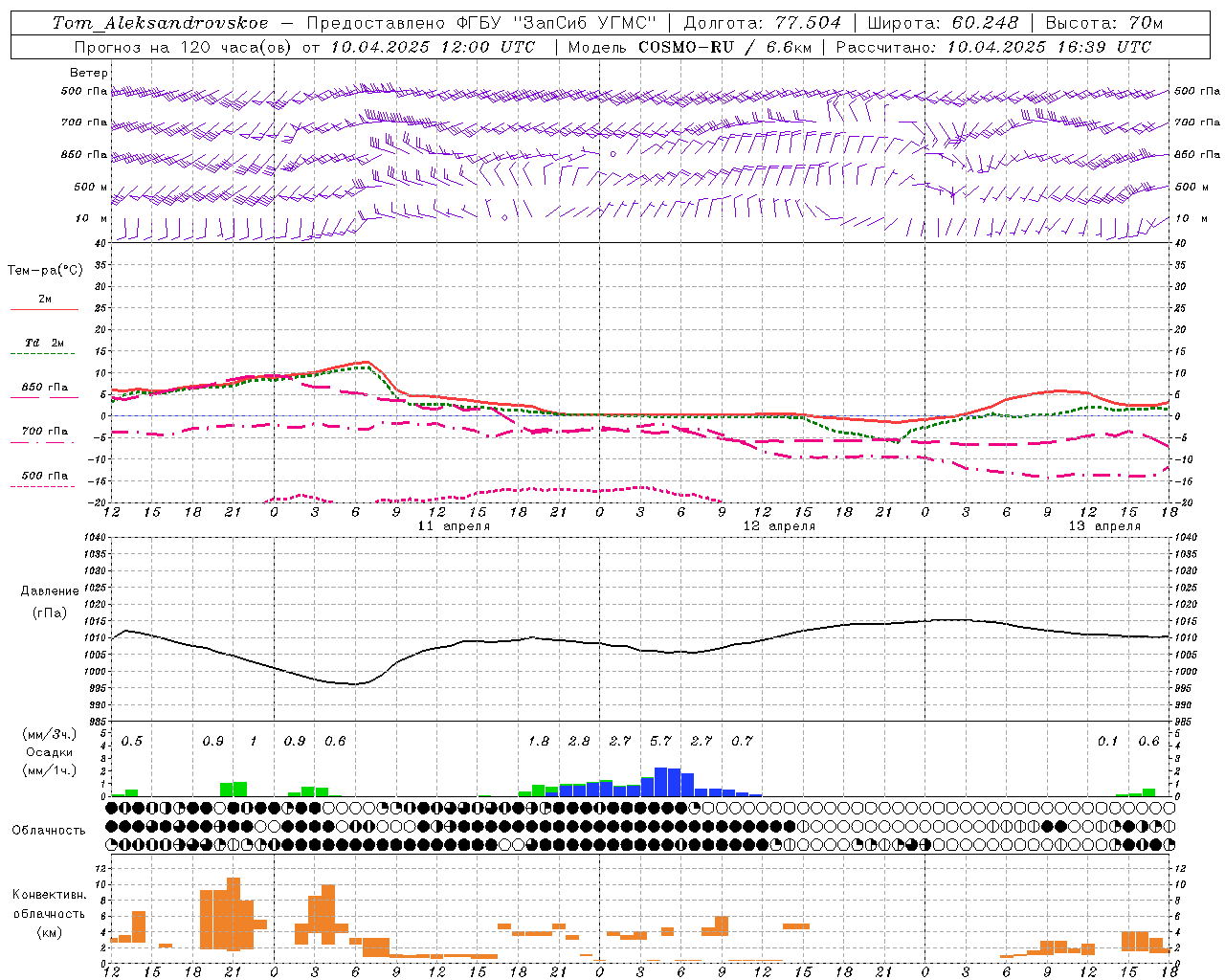1225x980 pixels.
Task: Click the model label COSMO-RU / 6.6км
Action: pos(724,47)
